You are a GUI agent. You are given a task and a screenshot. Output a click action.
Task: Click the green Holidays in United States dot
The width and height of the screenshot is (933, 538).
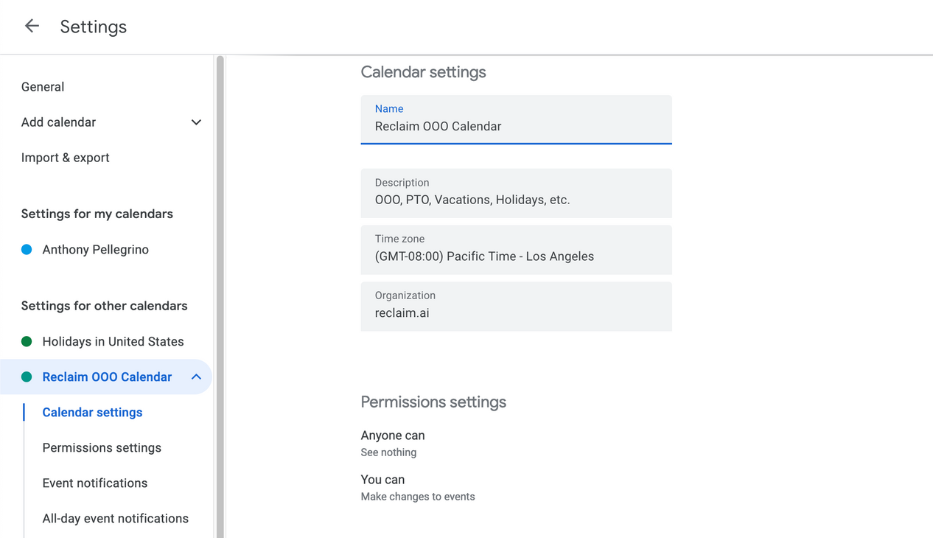[27, 342]
